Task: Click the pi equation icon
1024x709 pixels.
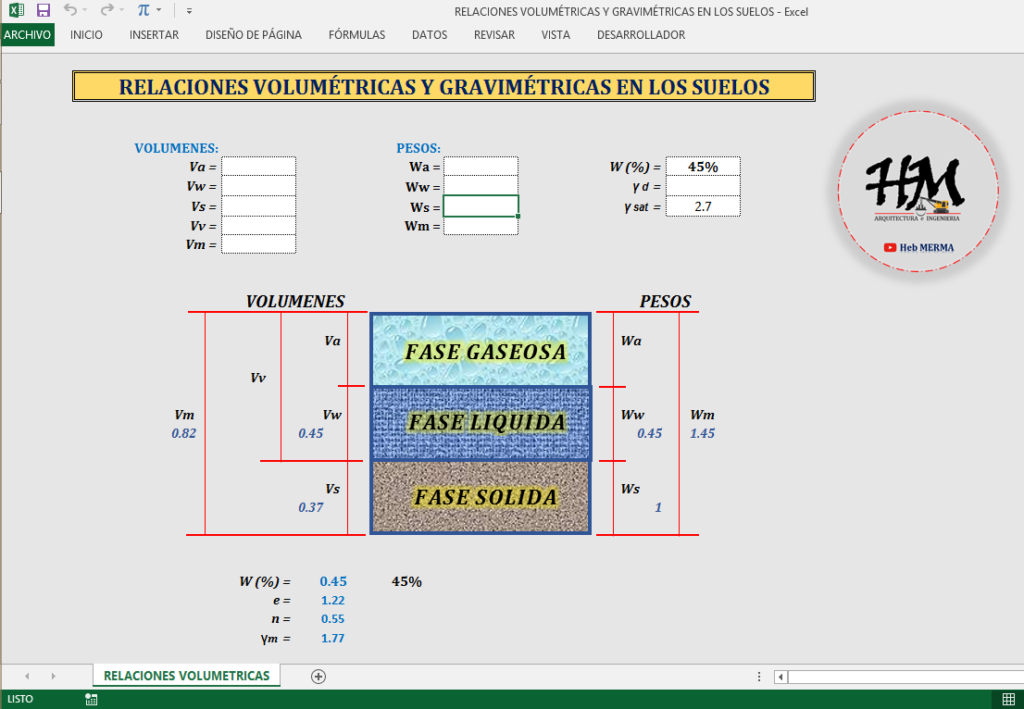Action: (x=143, y=11)
